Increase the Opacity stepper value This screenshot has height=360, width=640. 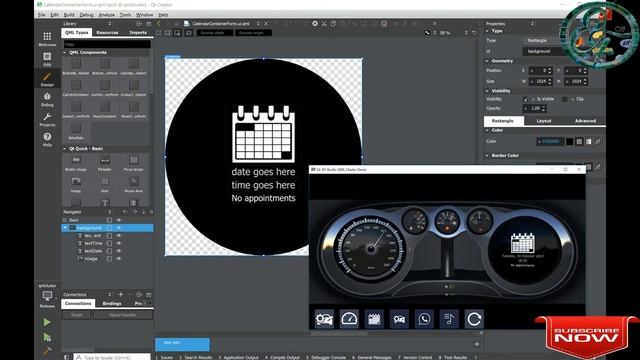pyautogui.click(x=543, y=107)
